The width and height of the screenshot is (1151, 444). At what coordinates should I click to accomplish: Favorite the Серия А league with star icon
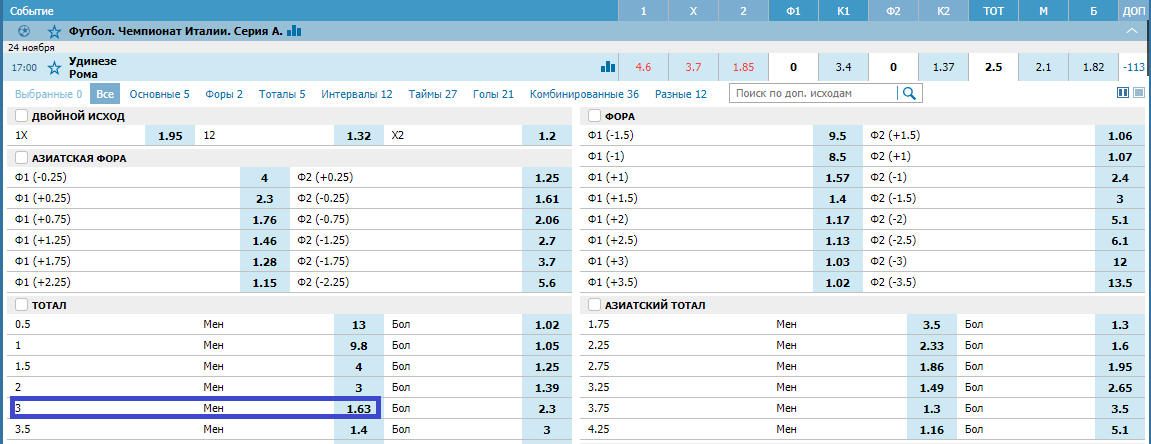(54, 32)
